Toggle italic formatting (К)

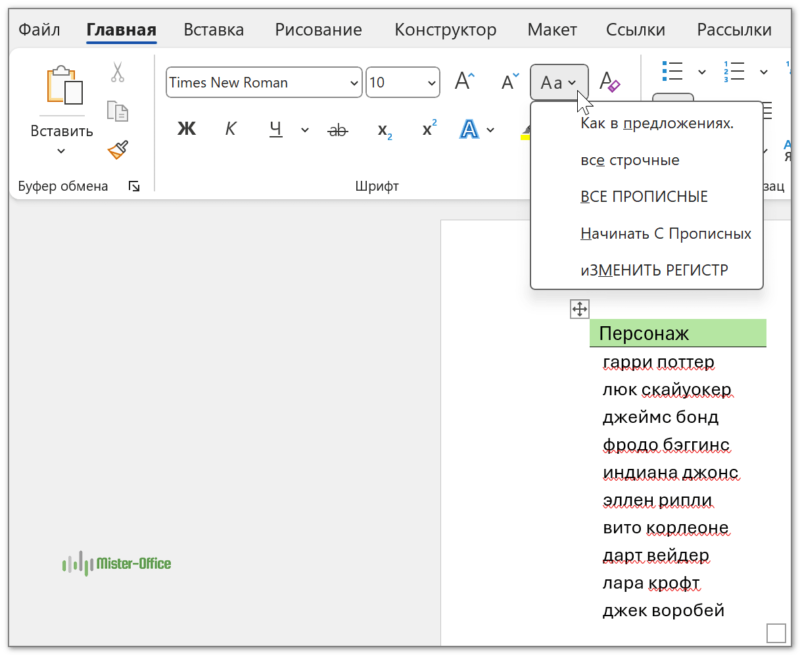click(230, 130)
